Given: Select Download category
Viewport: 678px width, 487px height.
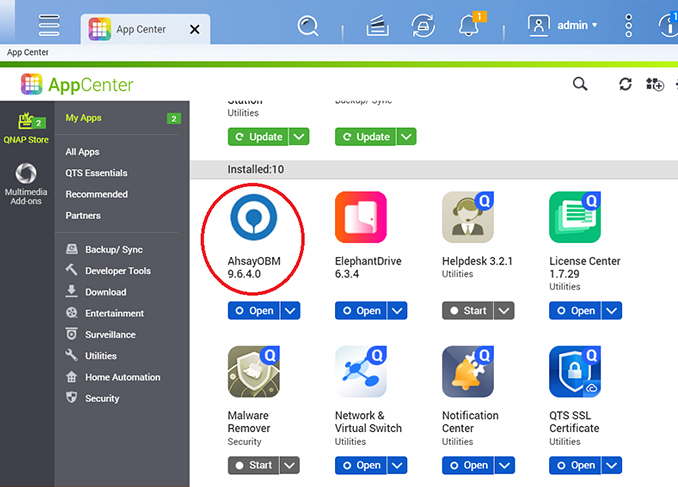Looking at the screenshot, I should 96,292.
